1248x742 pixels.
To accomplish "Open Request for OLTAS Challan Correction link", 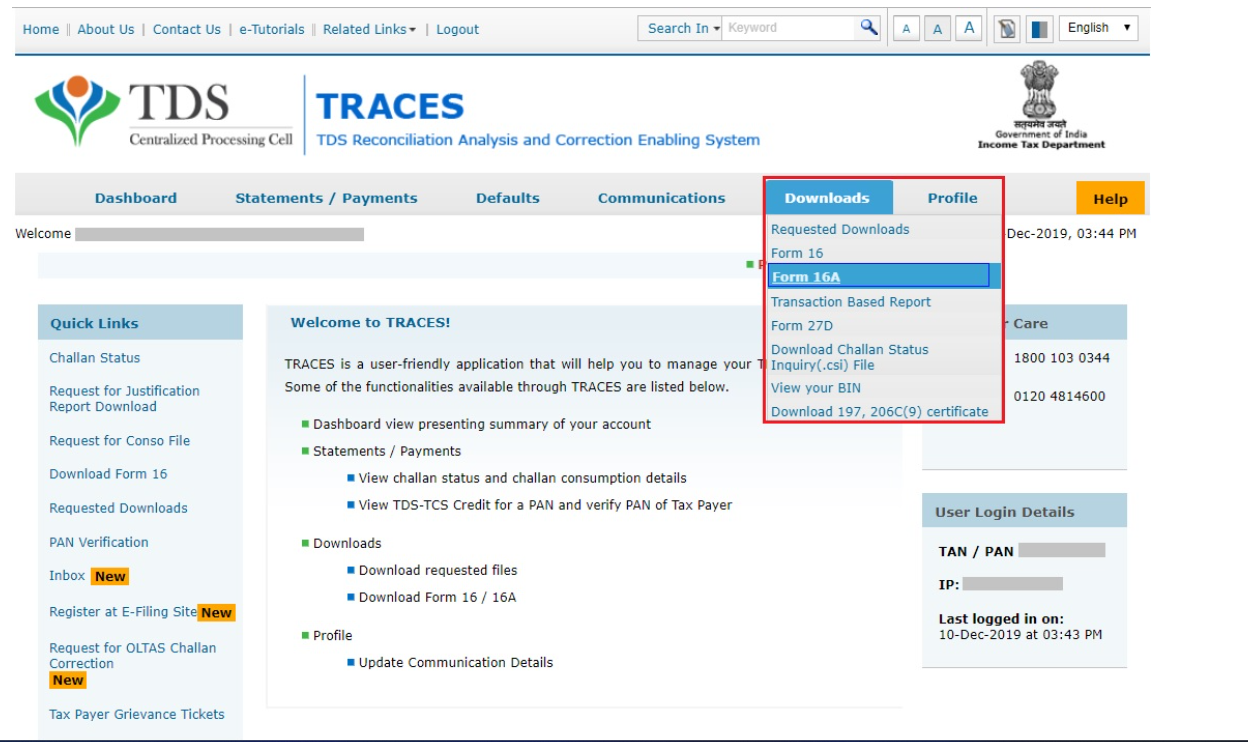I will click(x=132, y=655).
